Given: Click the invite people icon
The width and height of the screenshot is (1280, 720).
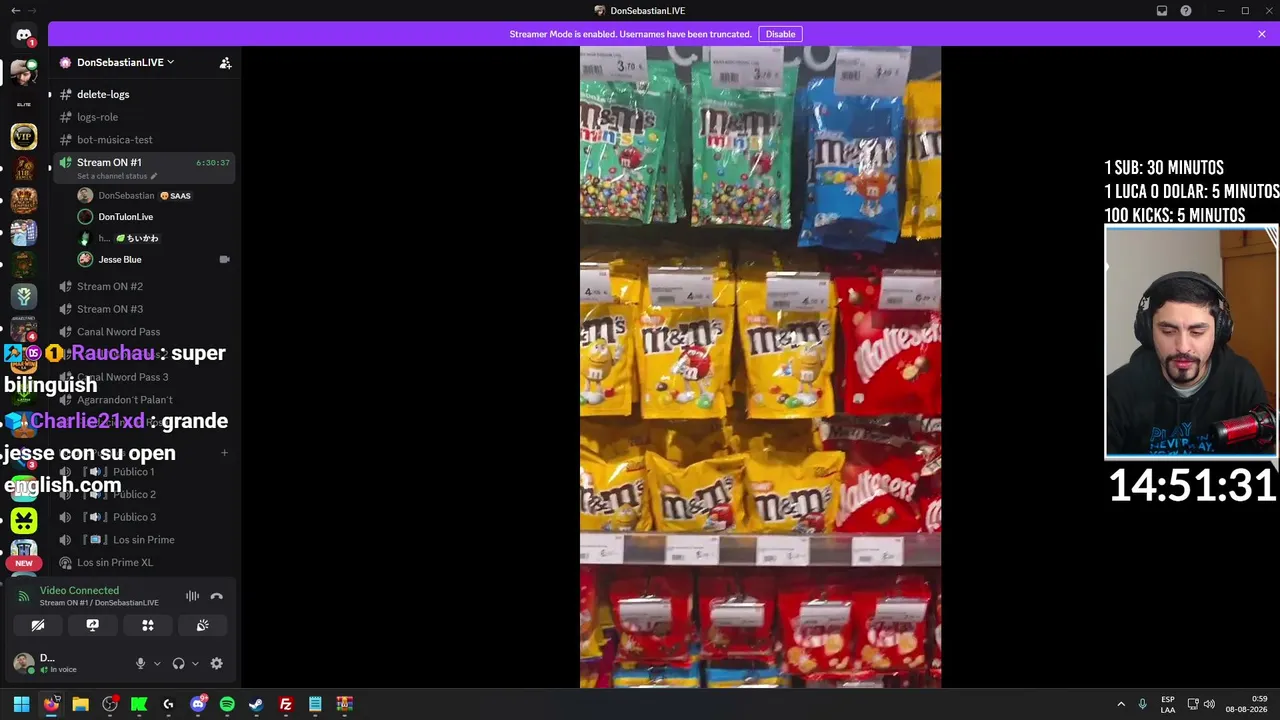Looking at the screenshot, I should (x=225, y=63).
